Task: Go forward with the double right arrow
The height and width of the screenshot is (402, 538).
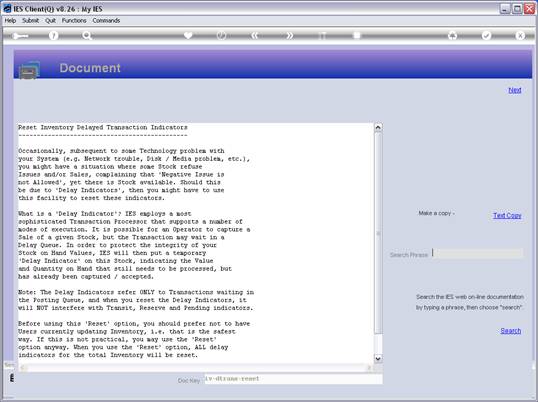Action: pyautogui.click(x=290, y=35)
